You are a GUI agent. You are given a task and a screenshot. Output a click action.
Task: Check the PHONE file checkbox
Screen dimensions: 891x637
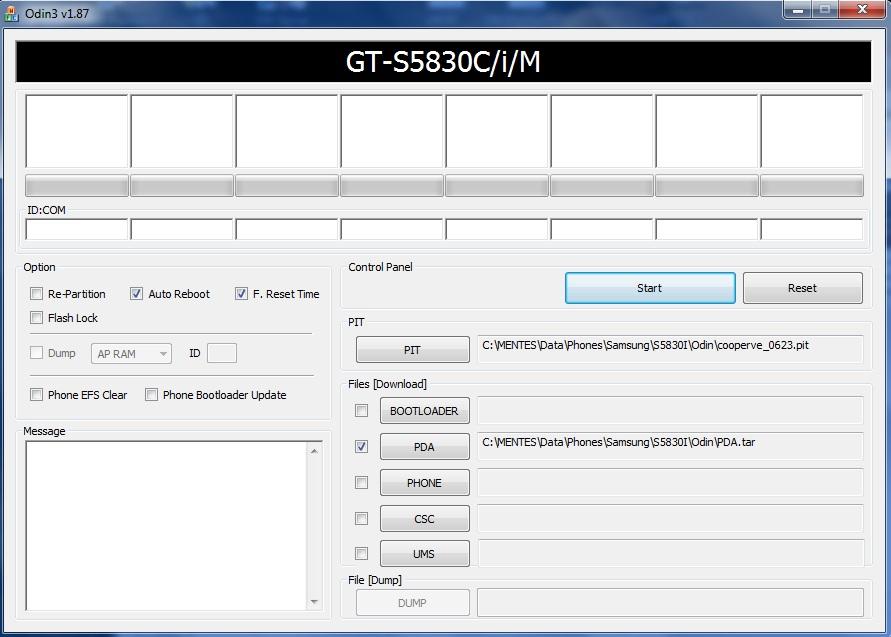pos(361,482)
